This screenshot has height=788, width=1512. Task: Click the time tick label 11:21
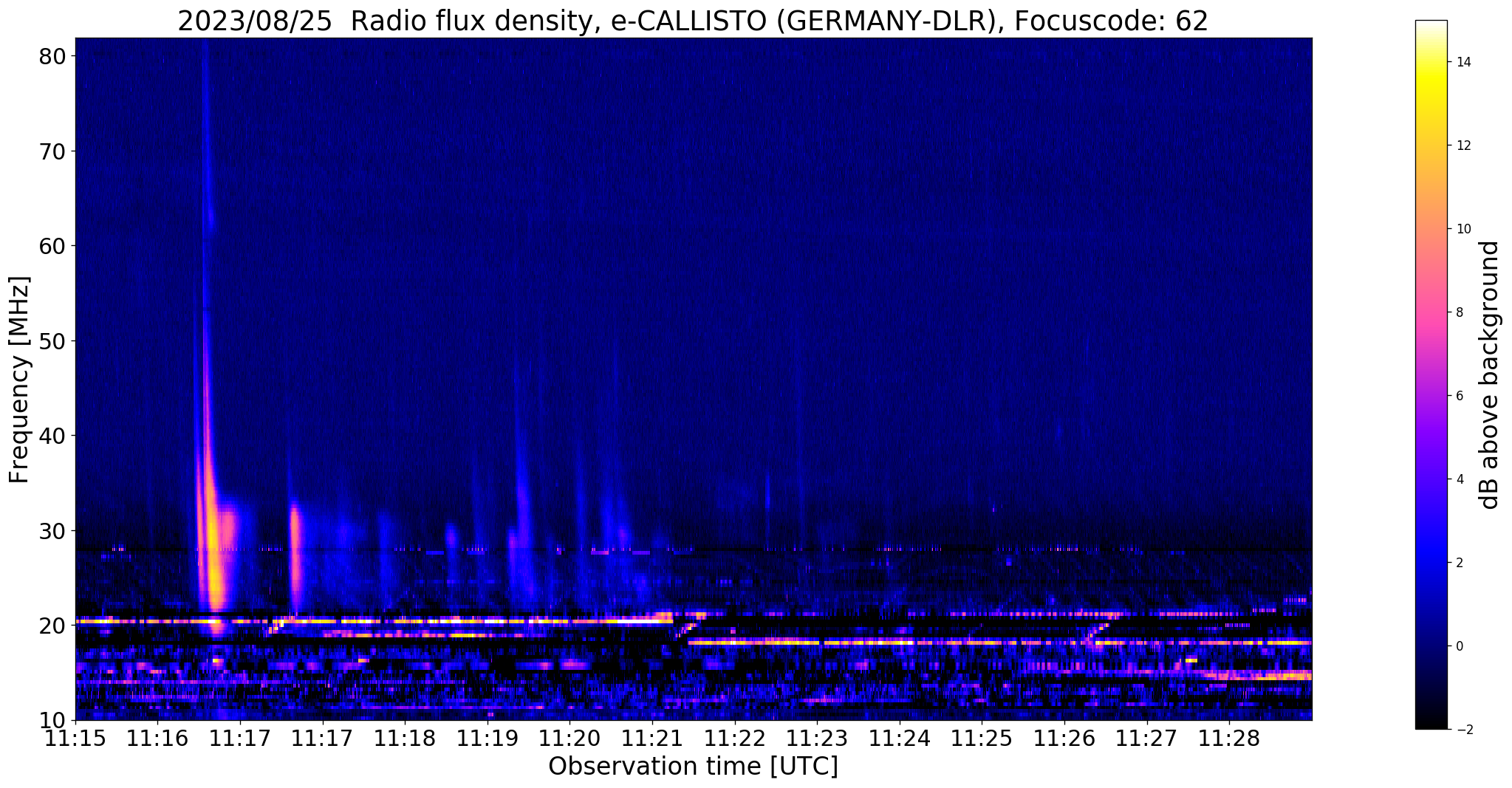coord(652,739)
